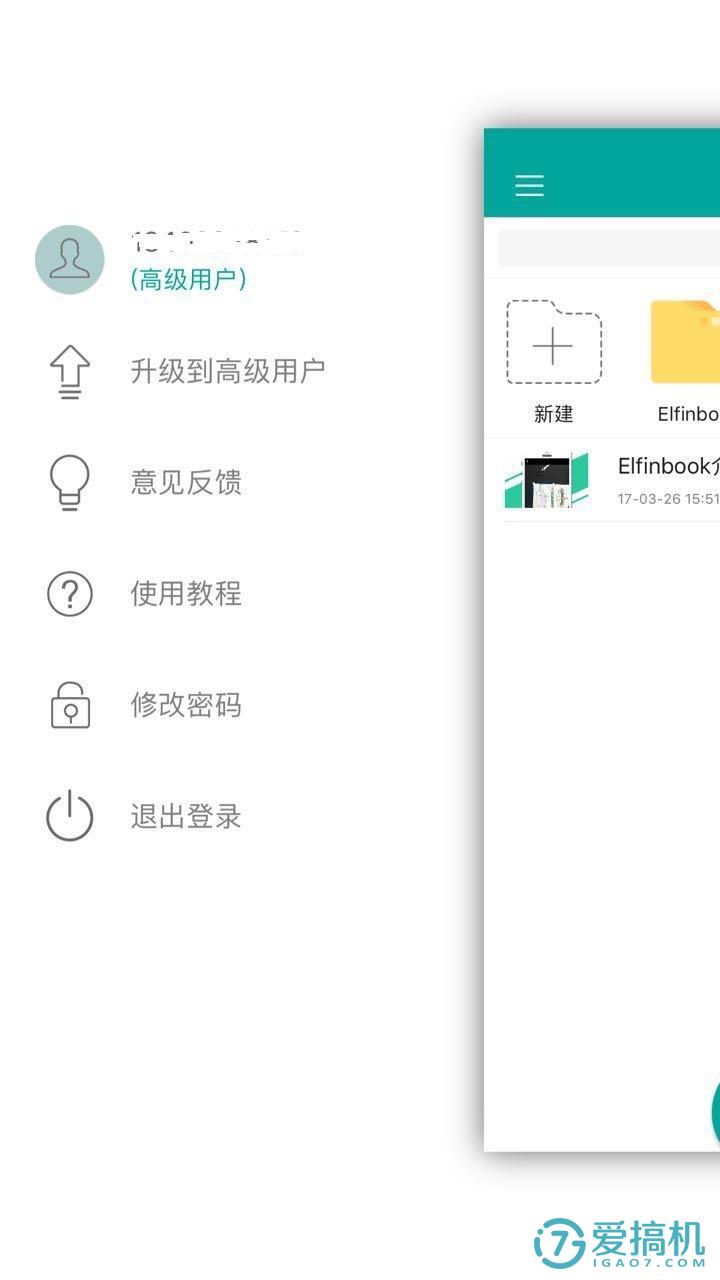The image size is (720, 1280).
Task: Tap the user avatar icon
Action: point(70,260)
